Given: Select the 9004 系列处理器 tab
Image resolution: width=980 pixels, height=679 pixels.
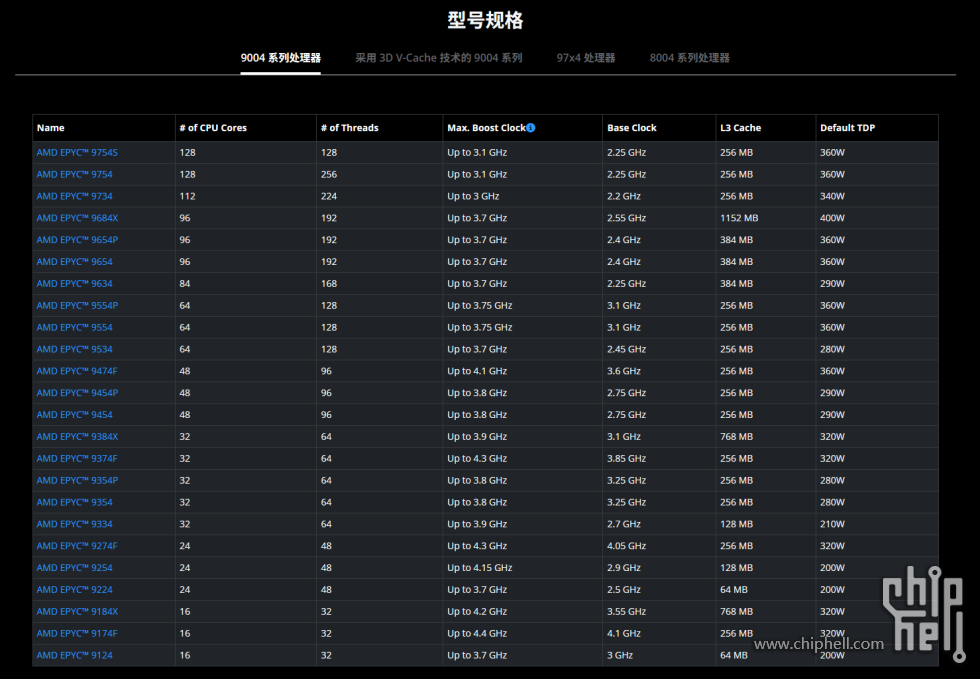Looking at the screenshot, I should 281,58.
